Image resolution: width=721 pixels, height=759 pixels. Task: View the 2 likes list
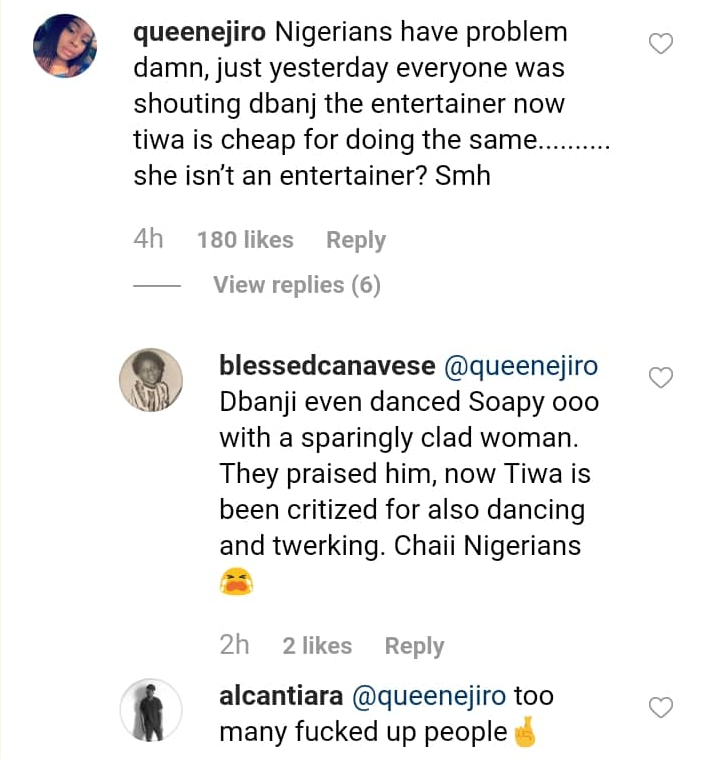(x=317, y=646)
